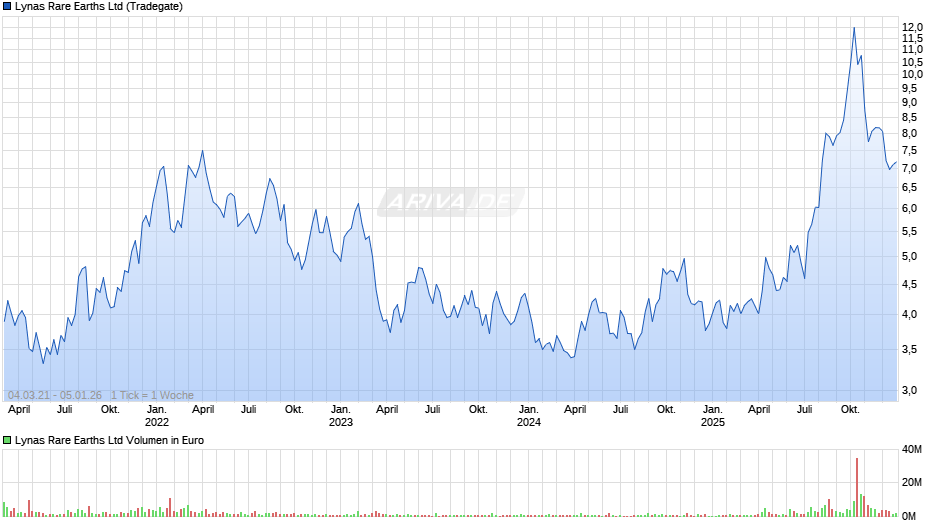Click the 'Lynas Rare Earths Ltd Volumen in Euro' label
This screenshot has width=940, height=526.
[109, 440]
